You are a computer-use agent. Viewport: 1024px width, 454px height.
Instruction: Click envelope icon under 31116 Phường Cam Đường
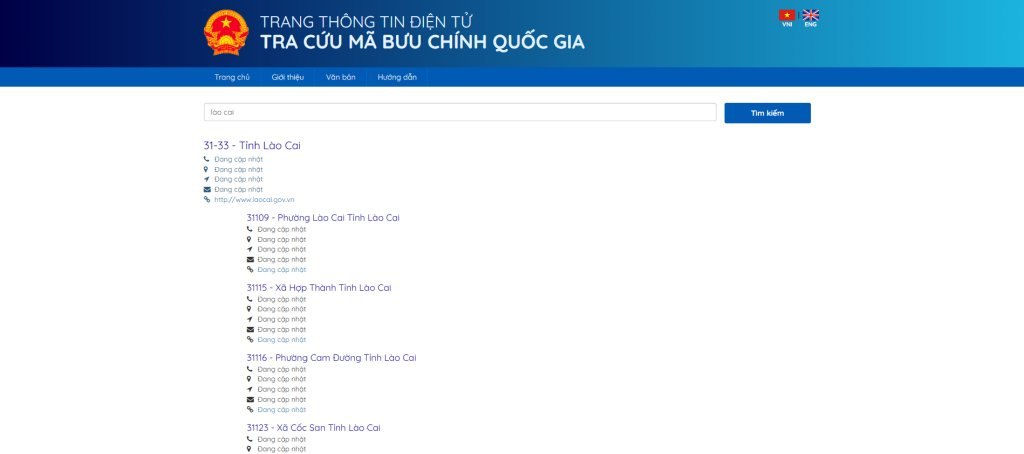point(250,399)
